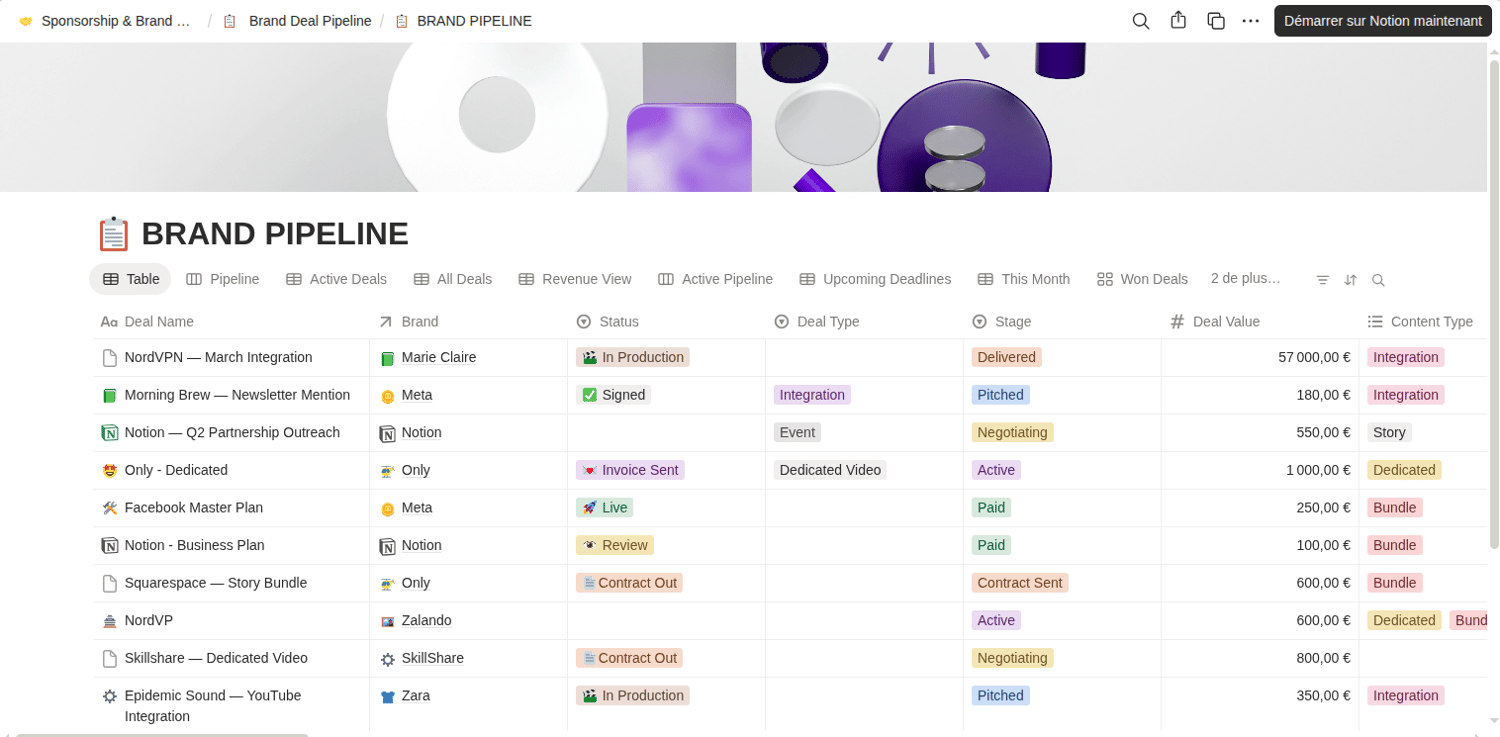
Task: Click the SkillShare brand gear icon
Action: [x=388, y=659]
